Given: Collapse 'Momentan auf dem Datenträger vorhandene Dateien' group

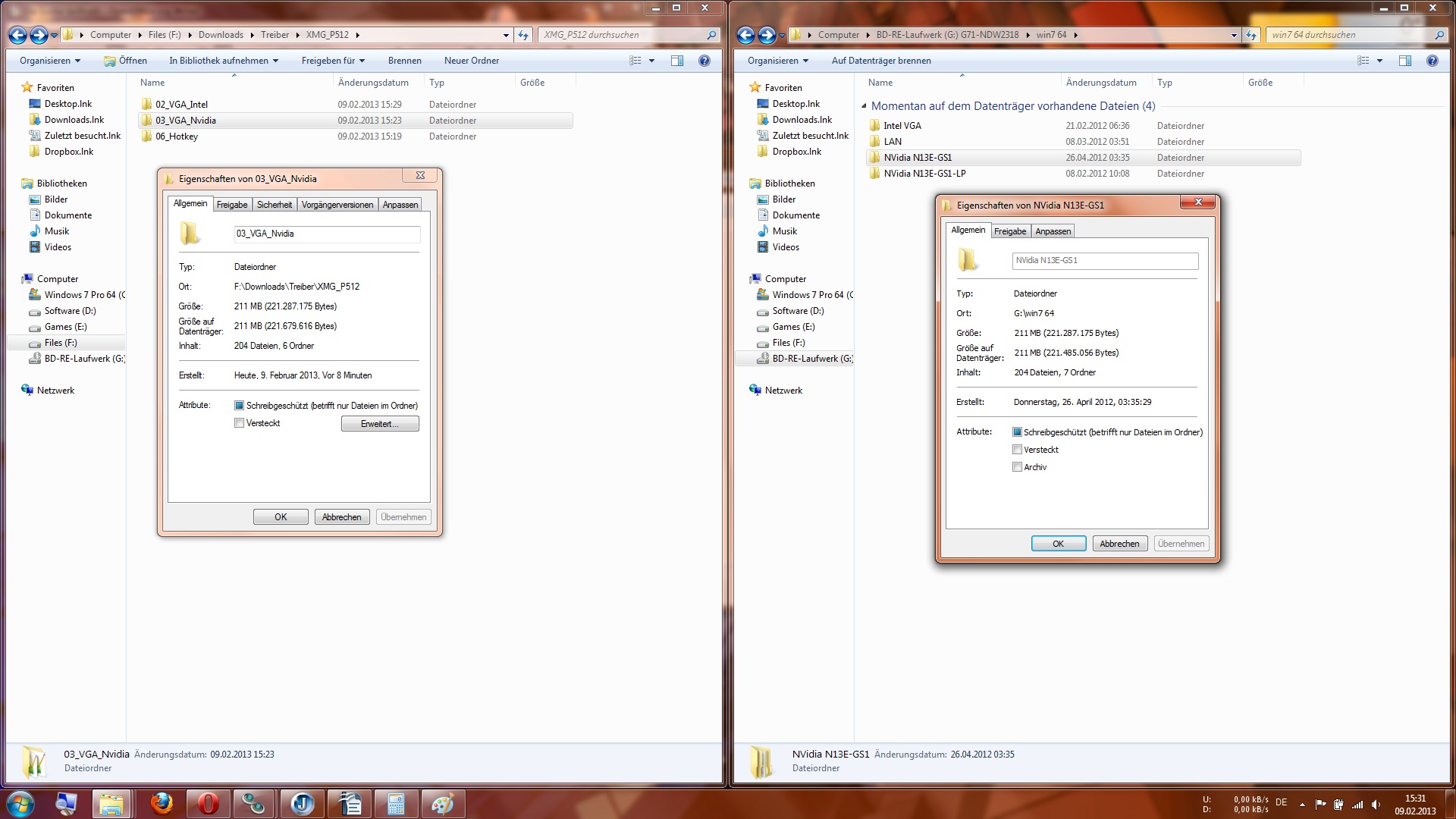Looking at the screenshot, I should [x=864, y=106].
